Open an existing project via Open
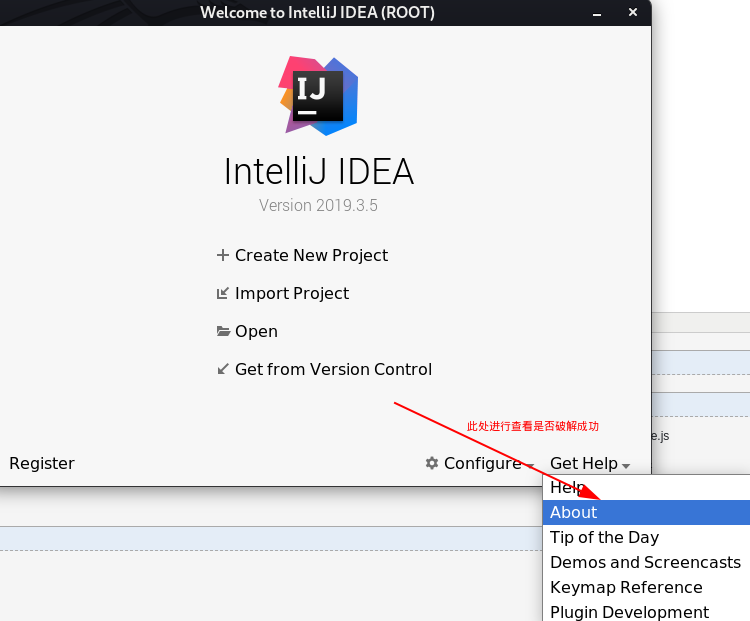Screen dimensions: 750x621 (256, 331)
